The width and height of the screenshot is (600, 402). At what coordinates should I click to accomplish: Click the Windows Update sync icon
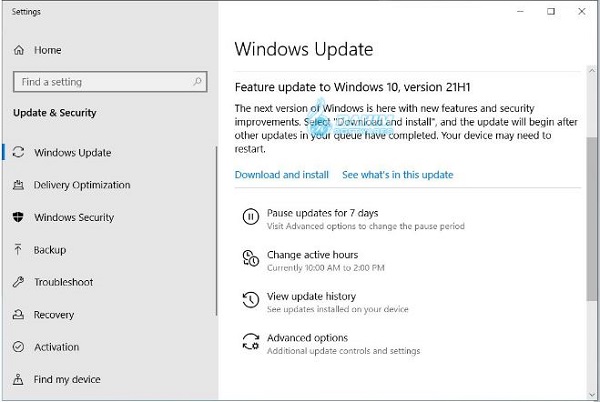coord(19,153)
